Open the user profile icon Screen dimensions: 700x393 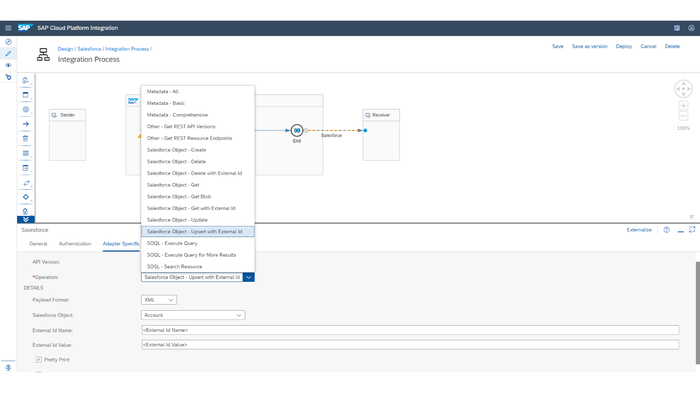point(691,28)
